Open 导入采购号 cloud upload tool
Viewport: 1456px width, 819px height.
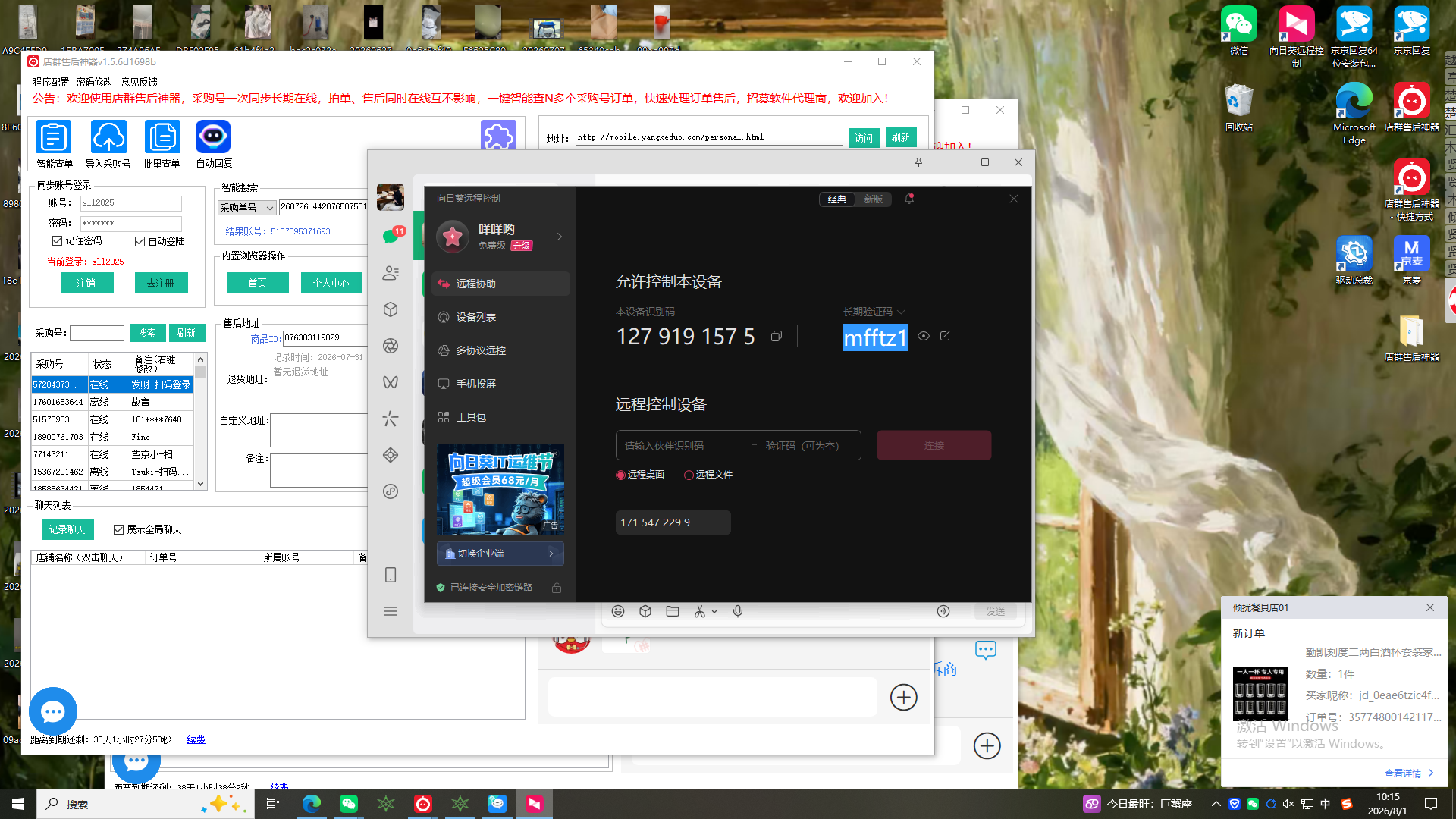coord(108,143)
